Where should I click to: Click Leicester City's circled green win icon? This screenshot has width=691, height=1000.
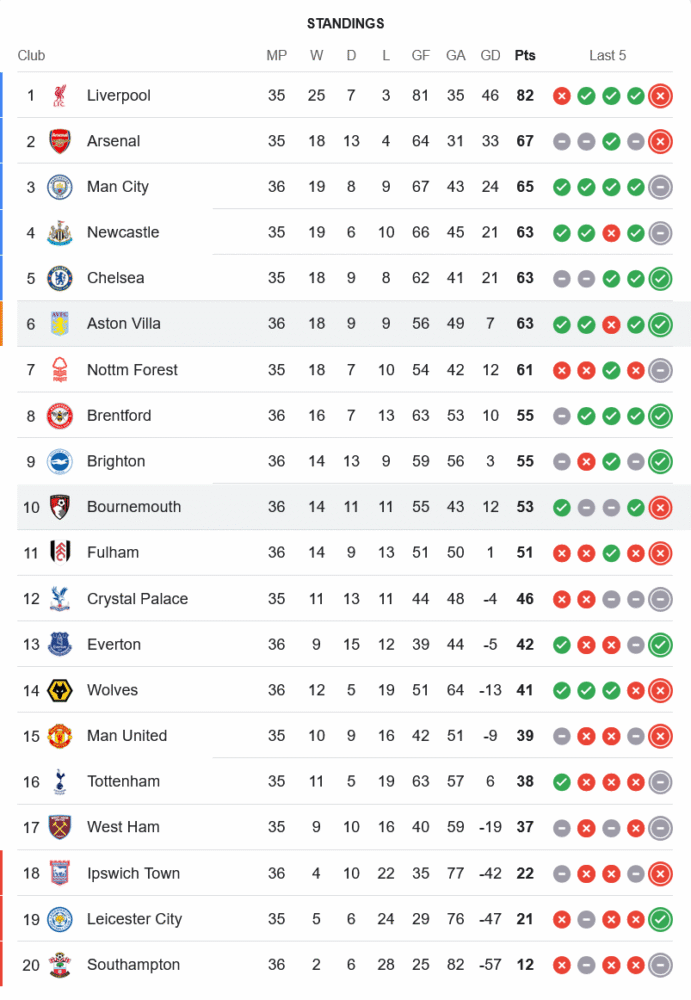point(659,919)
